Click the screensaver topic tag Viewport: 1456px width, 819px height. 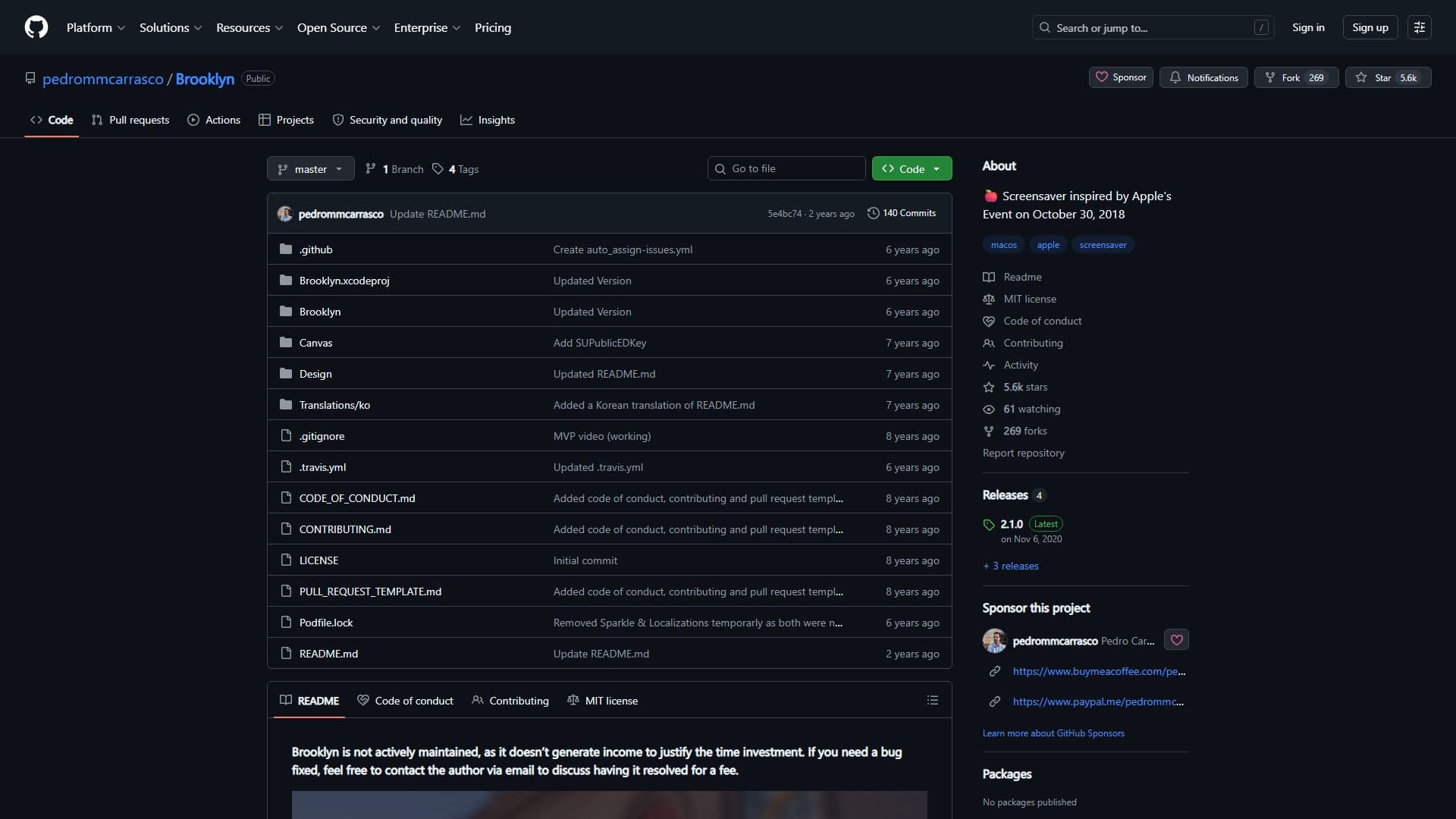1103,245
